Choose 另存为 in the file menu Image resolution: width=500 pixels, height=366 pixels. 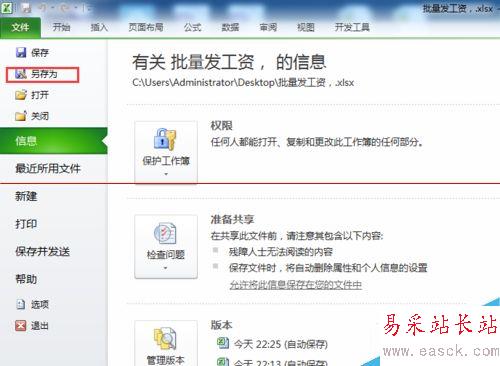[x=44, y=74]
